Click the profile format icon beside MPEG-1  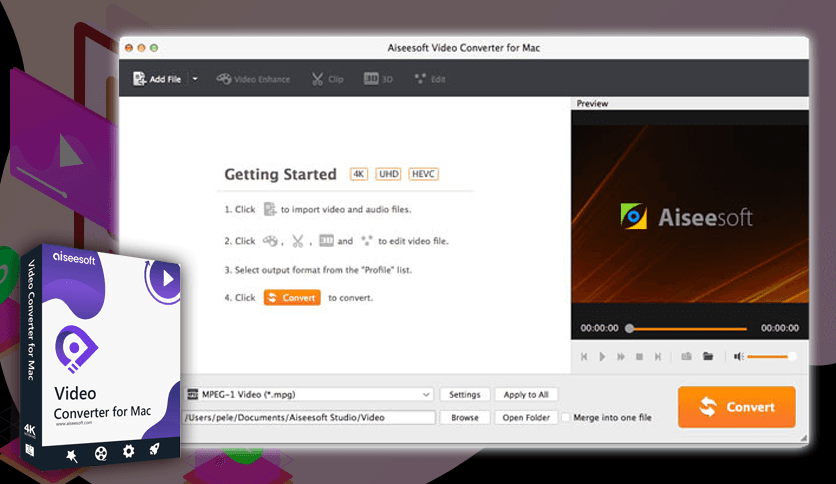pos(192,394)
